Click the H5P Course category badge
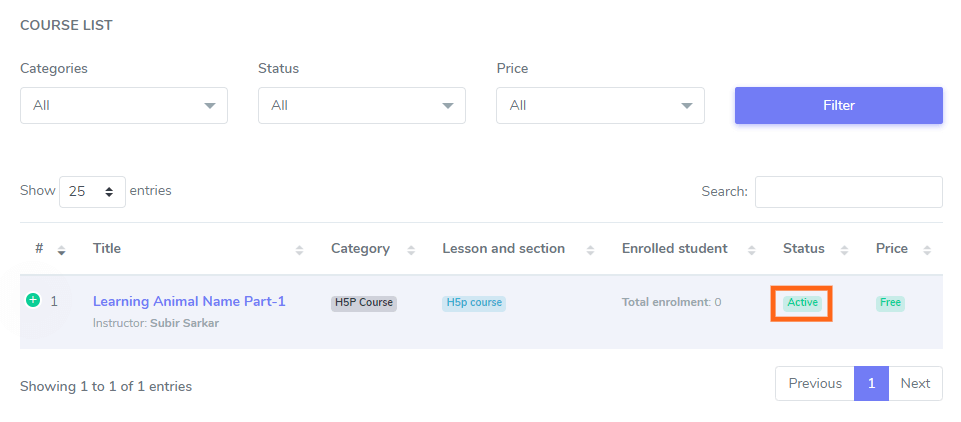 (364, 303)
